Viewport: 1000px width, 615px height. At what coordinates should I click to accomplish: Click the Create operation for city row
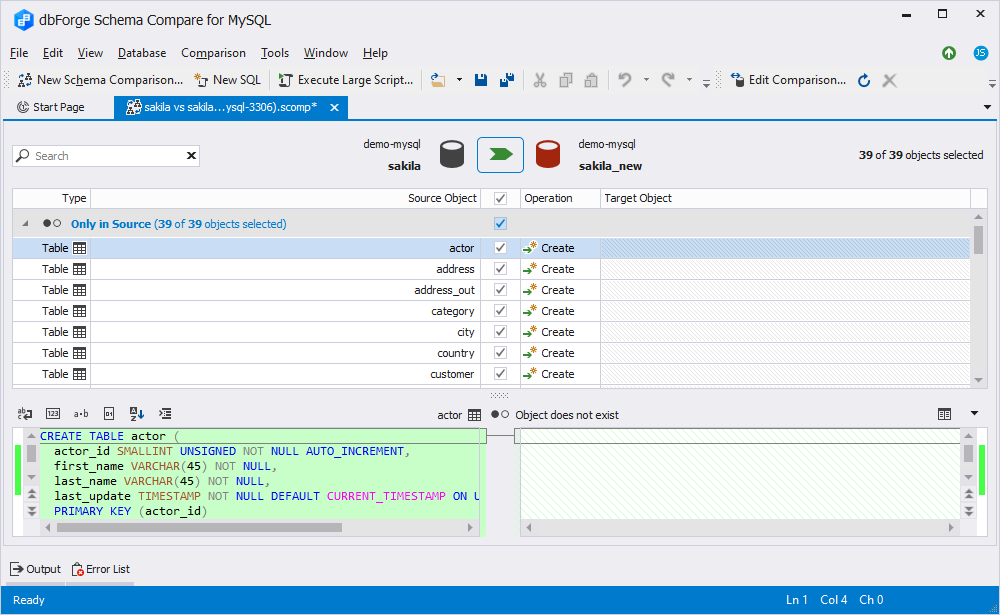pyautogui.click(x=549, y=332)
